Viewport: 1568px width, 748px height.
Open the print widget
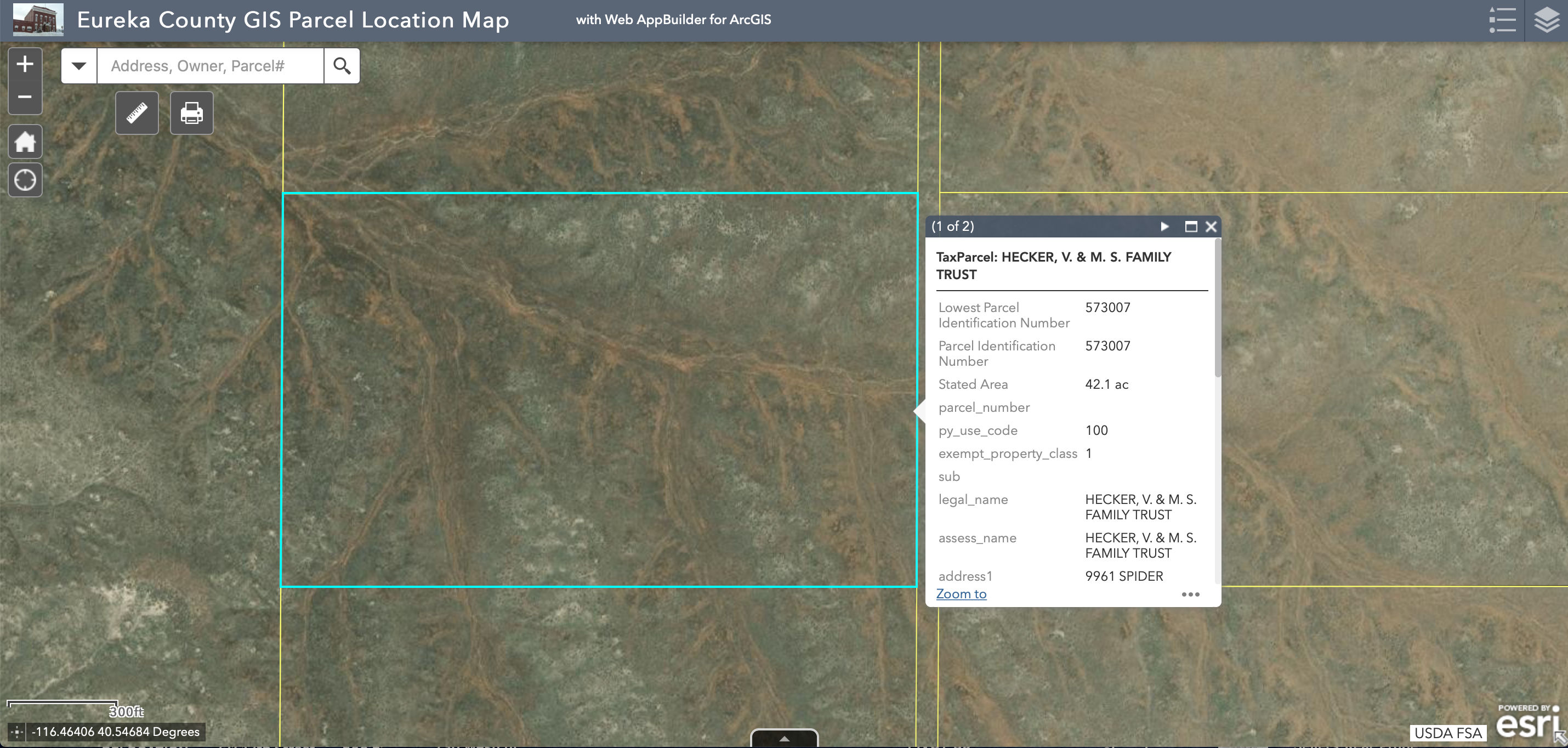191,112
